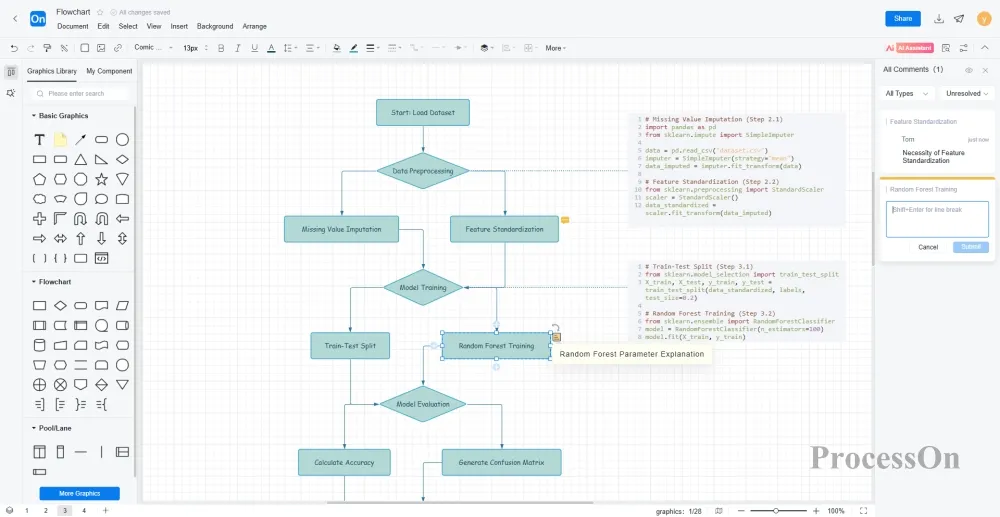
Task: Click the insert image icon
Action: pyautogui.click(x=101, y=47)
